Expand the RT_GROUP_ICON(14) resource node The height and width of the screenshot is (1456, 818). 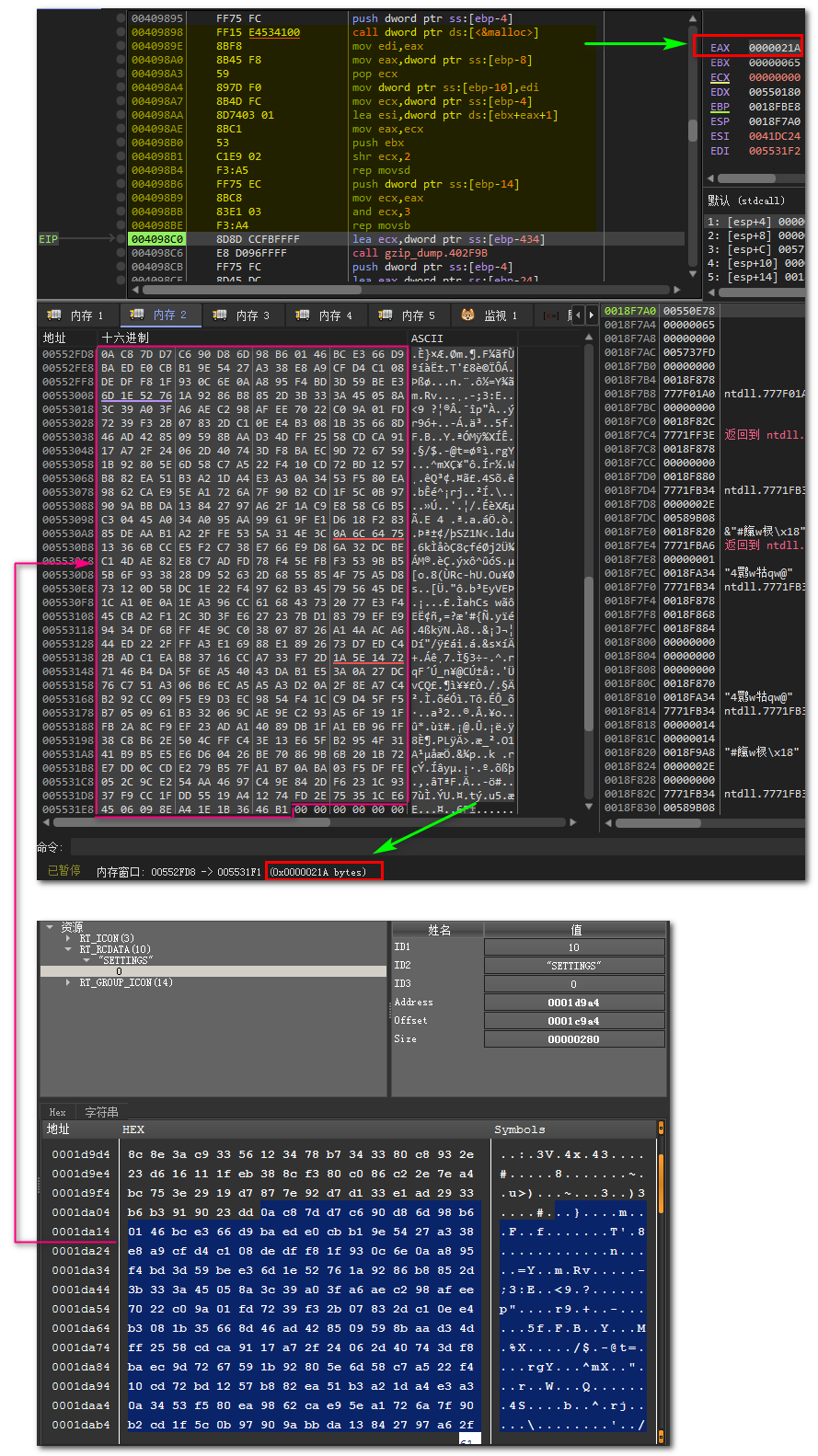[68, 982]
